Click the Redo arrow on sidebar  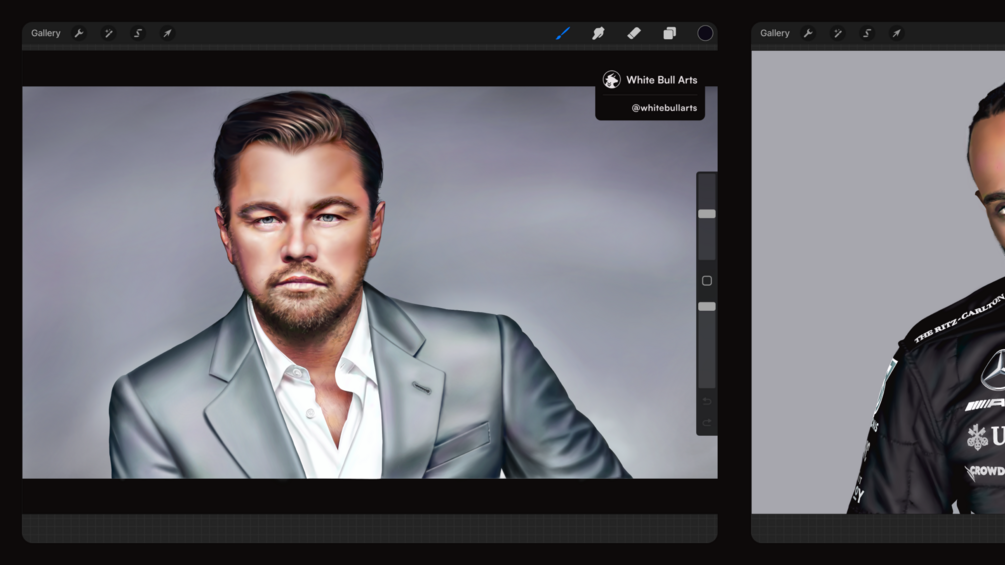click(707, 423)
